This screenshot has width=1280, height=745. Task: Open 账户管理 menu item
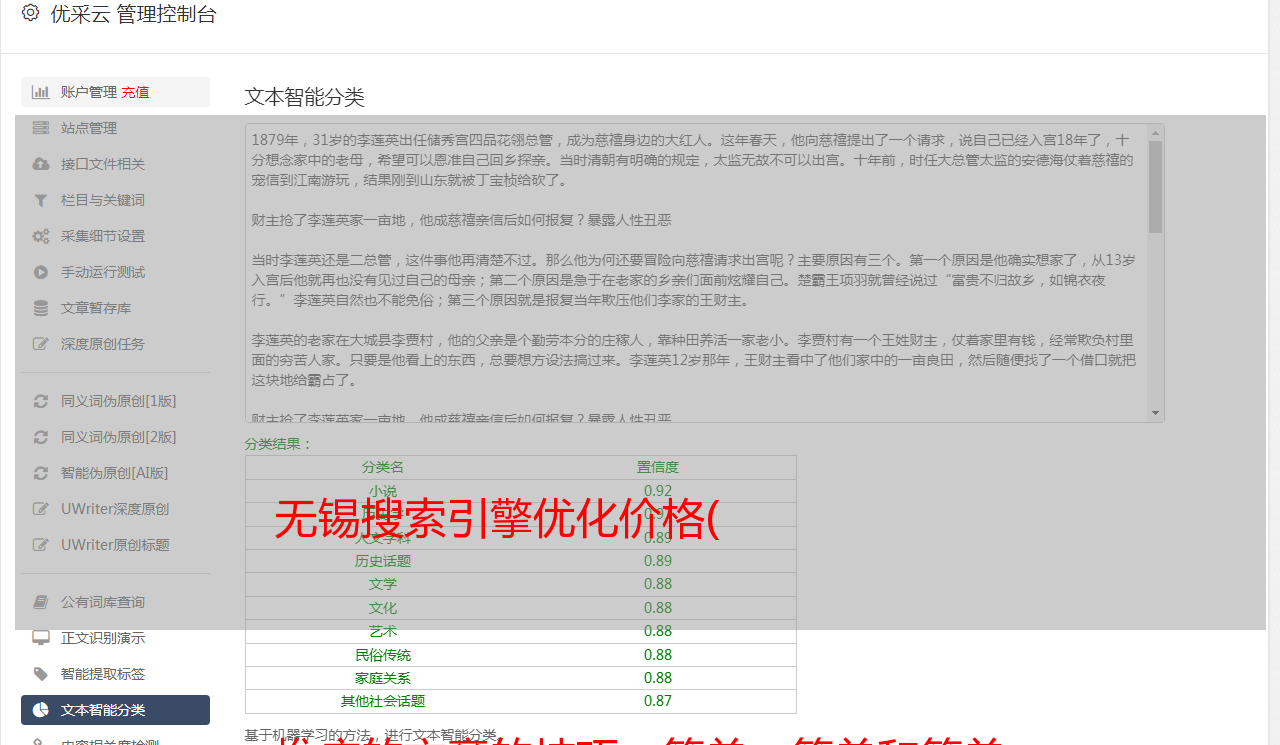coord(115,92)
